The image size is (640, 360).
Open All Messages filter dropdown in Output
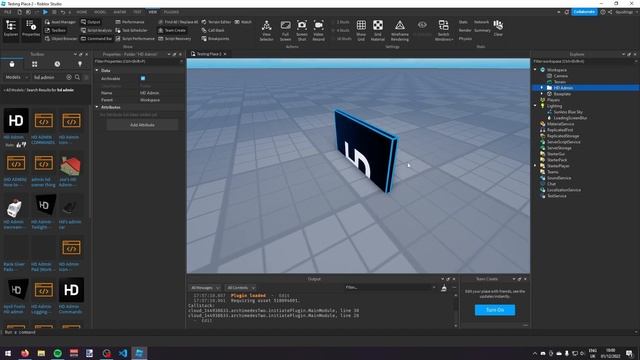tap(205, 288)
